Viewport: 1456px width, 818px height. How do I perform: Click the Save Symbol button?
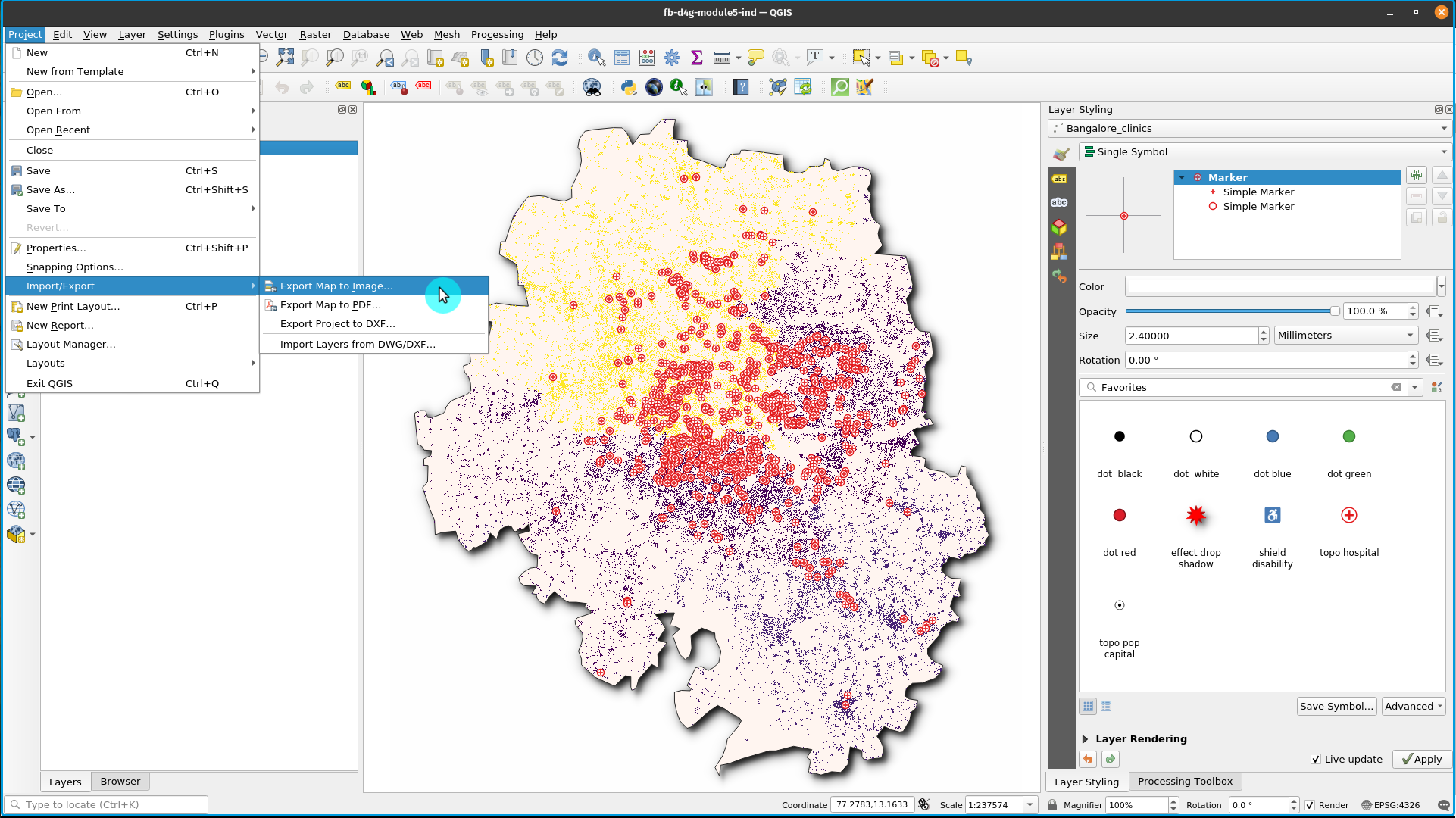point(1337,706)
